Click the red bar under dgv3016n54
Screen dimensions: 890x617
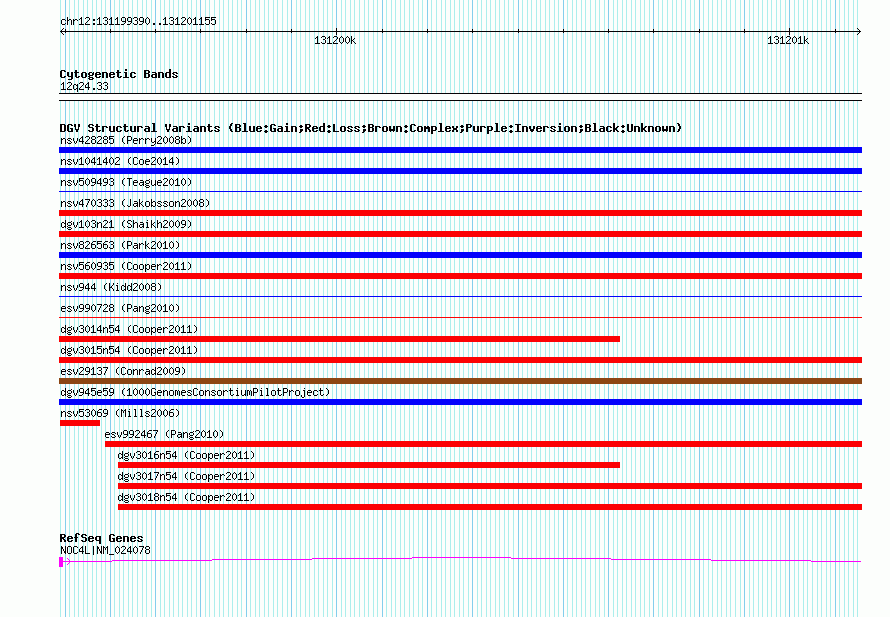coord(369,465)
